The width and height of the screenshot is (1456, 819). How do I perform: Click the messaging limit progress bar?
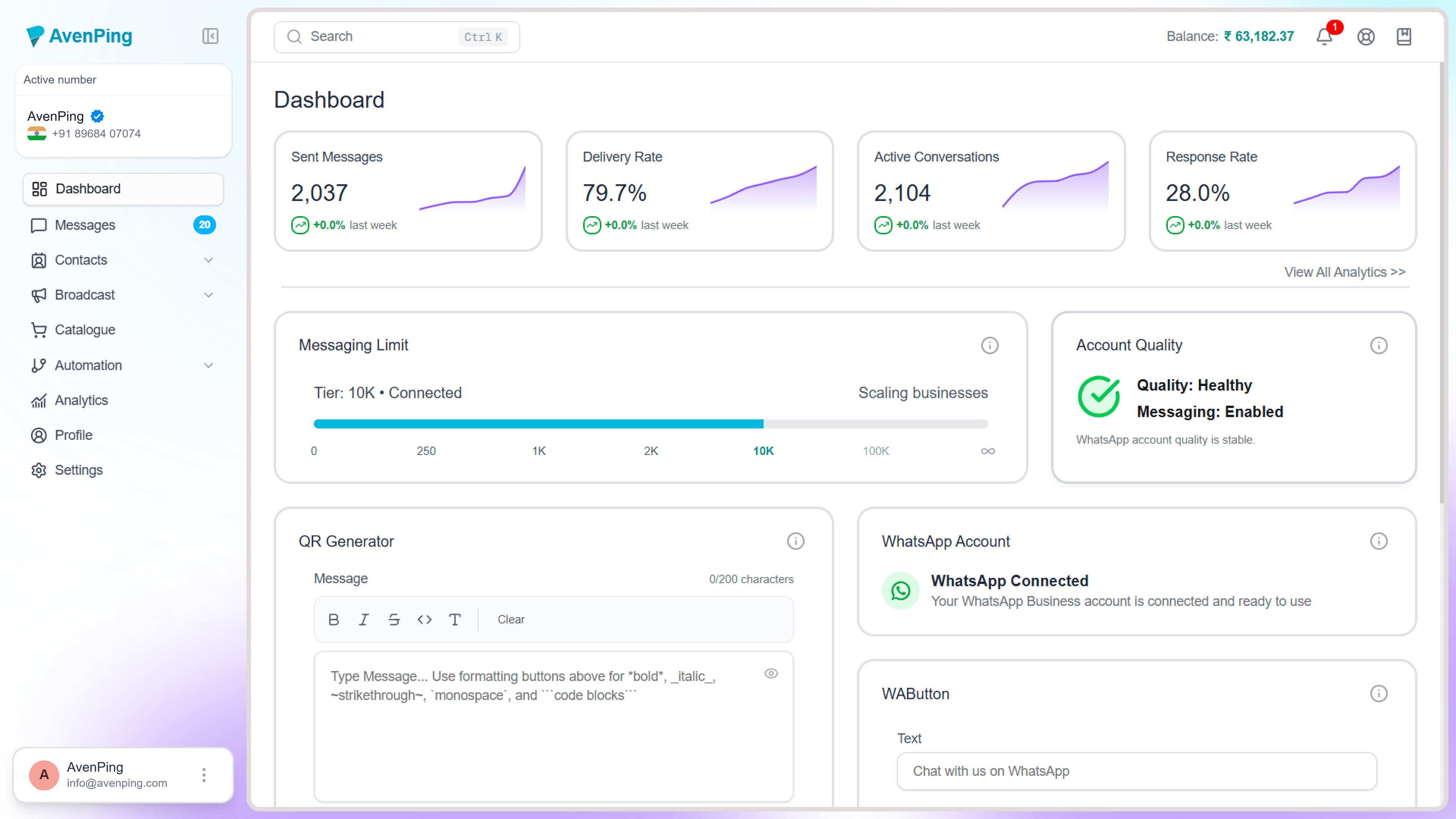(651, 424)
